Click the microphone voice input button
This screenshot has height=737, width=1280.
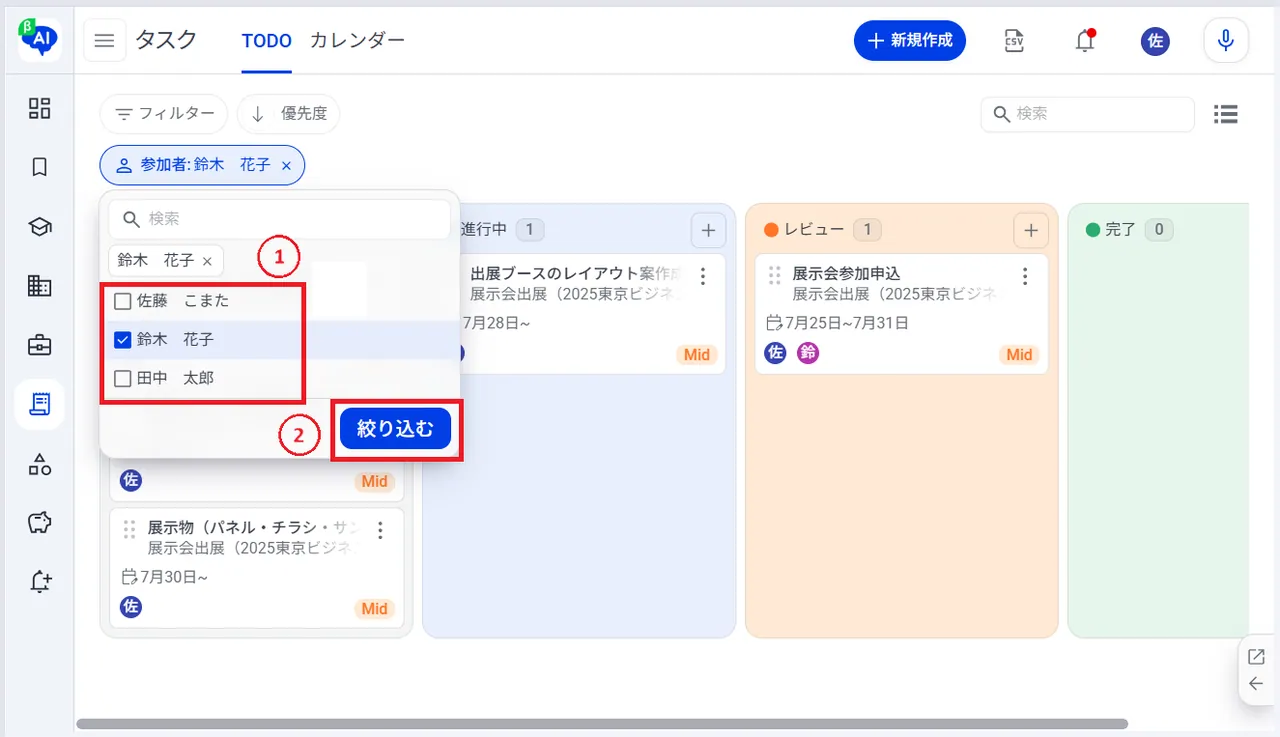pyautogui.click(x=1225, y=41)
